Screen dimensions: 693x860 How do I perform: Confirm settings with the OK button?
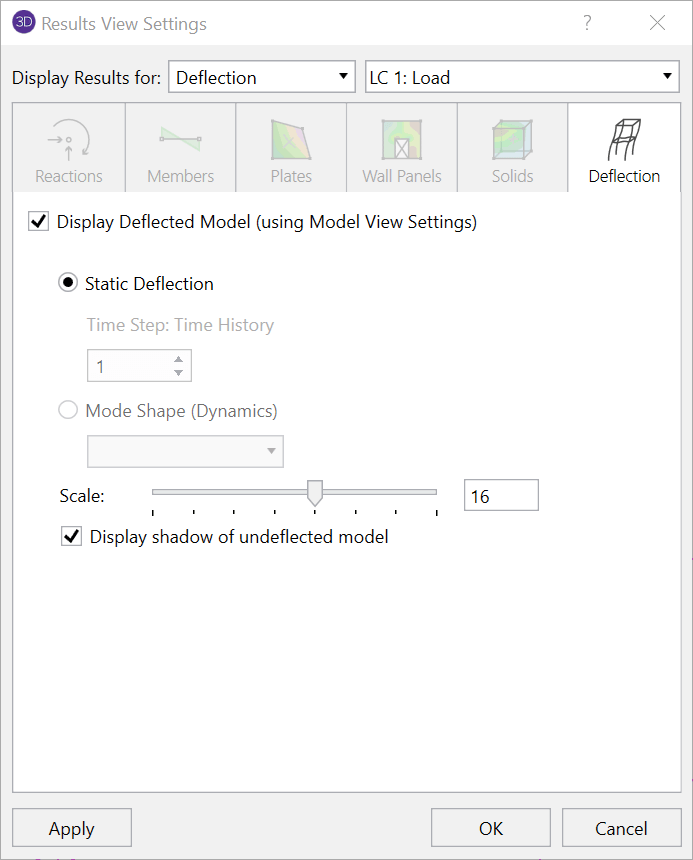490,827
